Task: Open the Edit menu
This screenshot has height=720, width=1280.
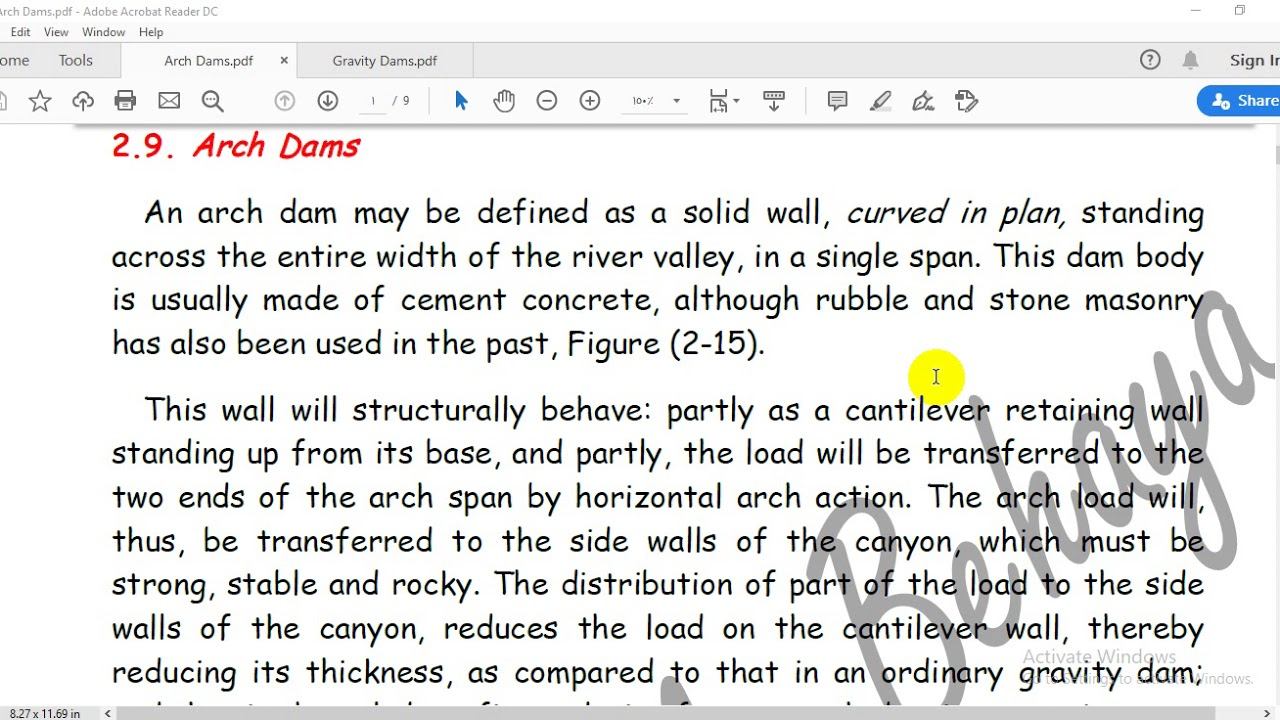Action: point(20,32)
